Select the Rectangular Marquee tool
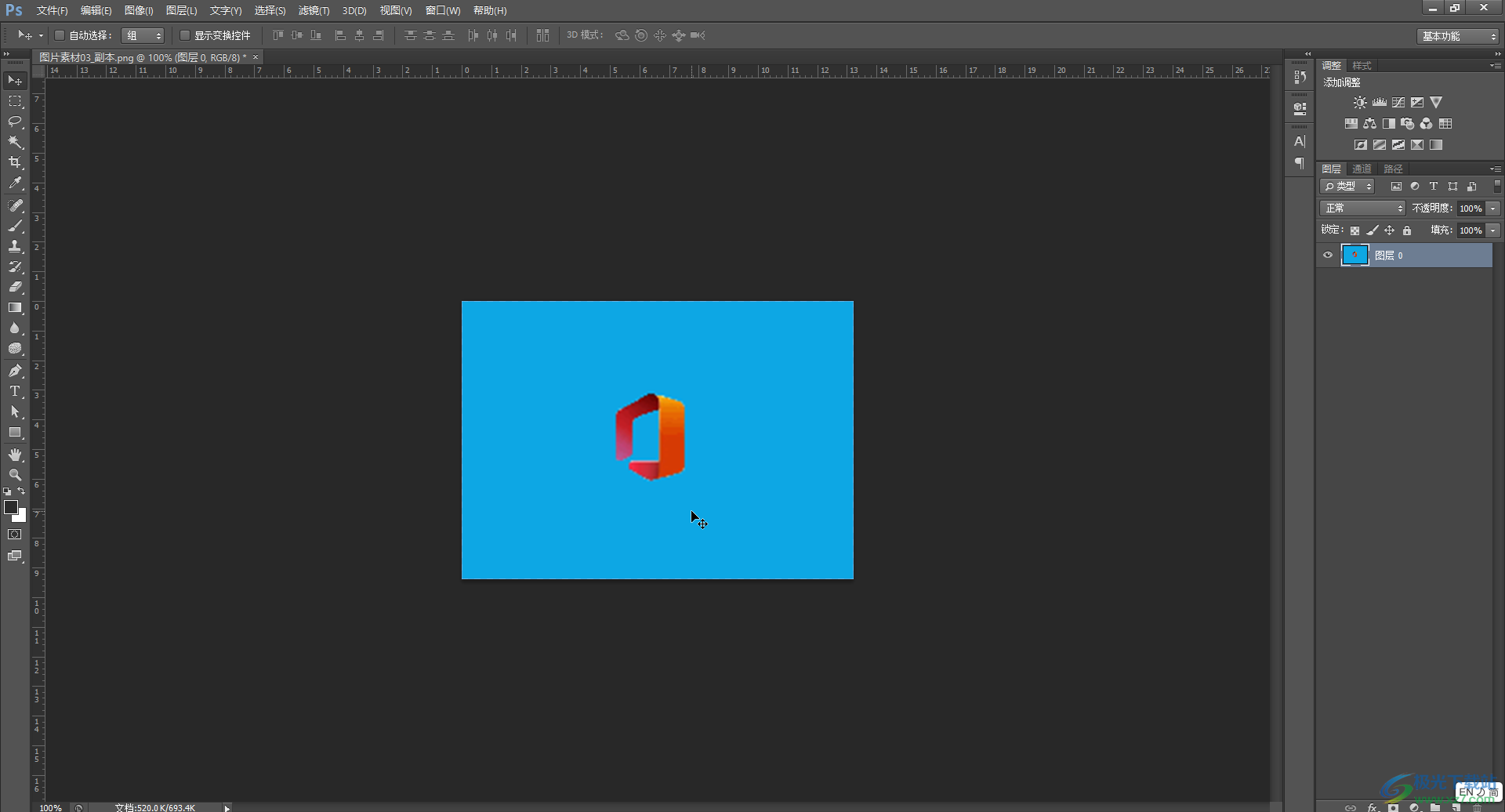 click(15, 101)
